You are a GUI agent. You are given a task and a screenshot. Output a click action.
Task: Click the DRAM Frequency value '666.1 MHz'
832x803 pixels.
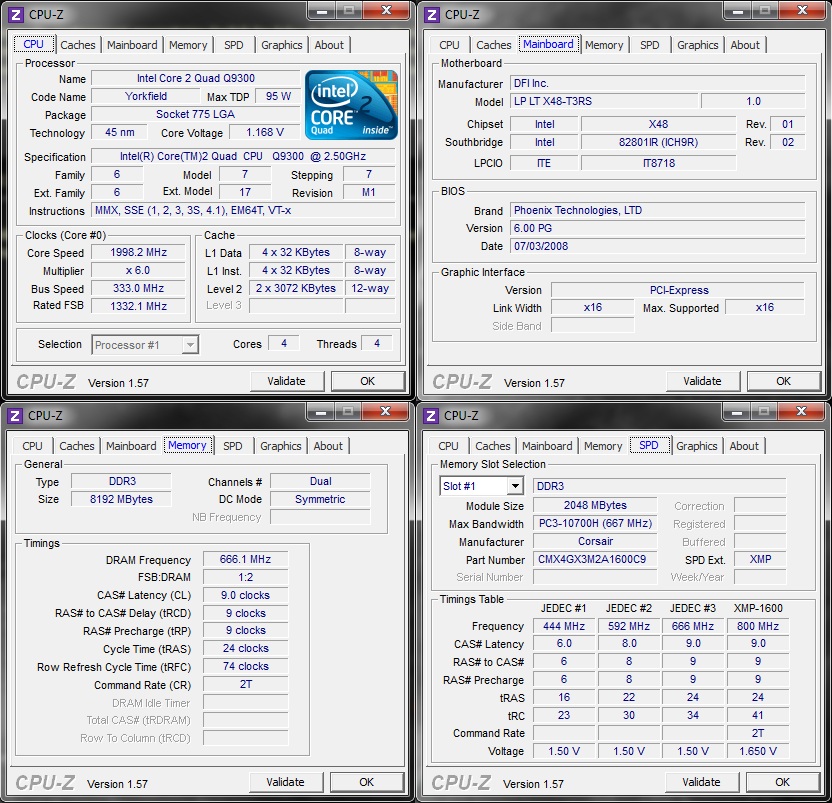(246, 559)
